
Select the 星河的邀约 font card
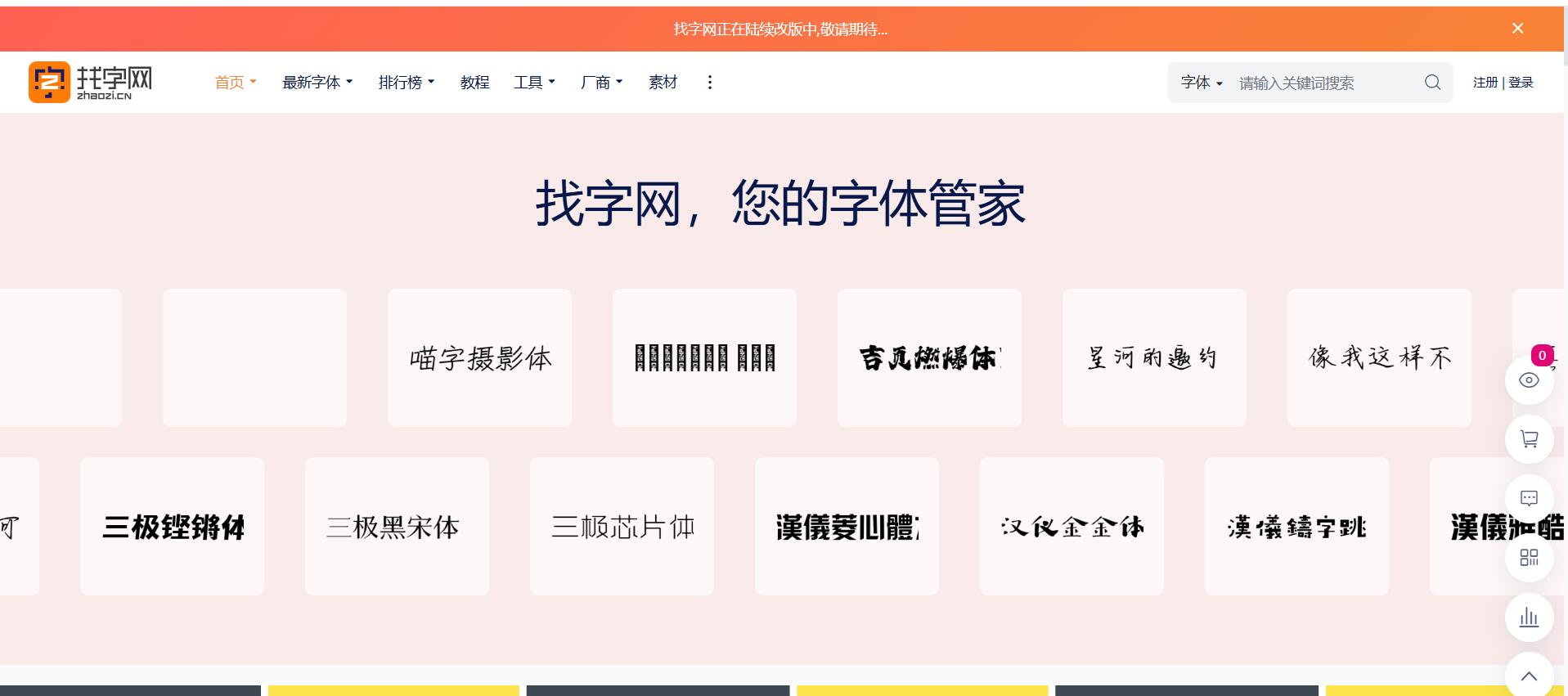coord(1154,357)
